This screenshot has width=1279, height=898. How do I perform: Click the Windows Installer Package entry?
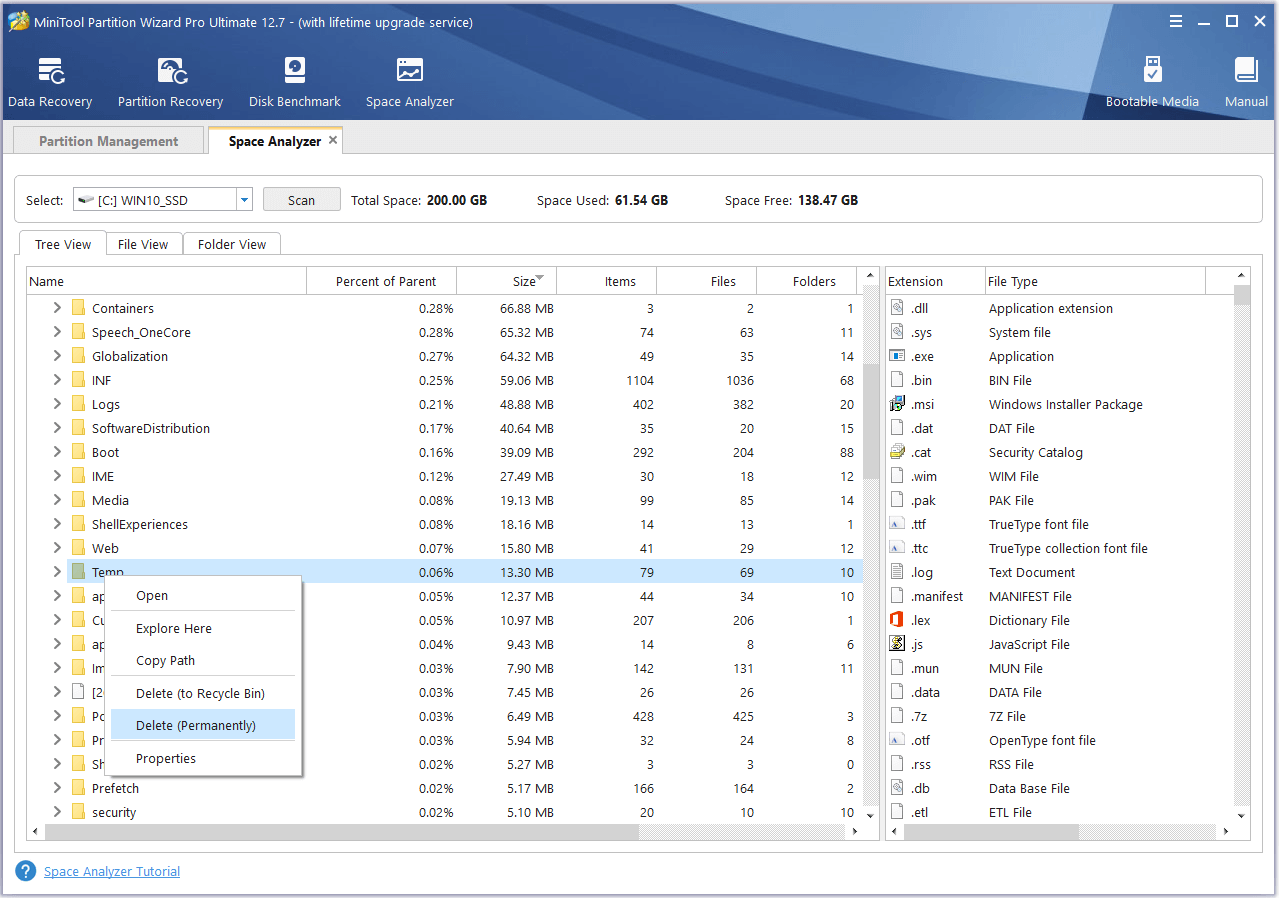click(x=1066, y=405)
